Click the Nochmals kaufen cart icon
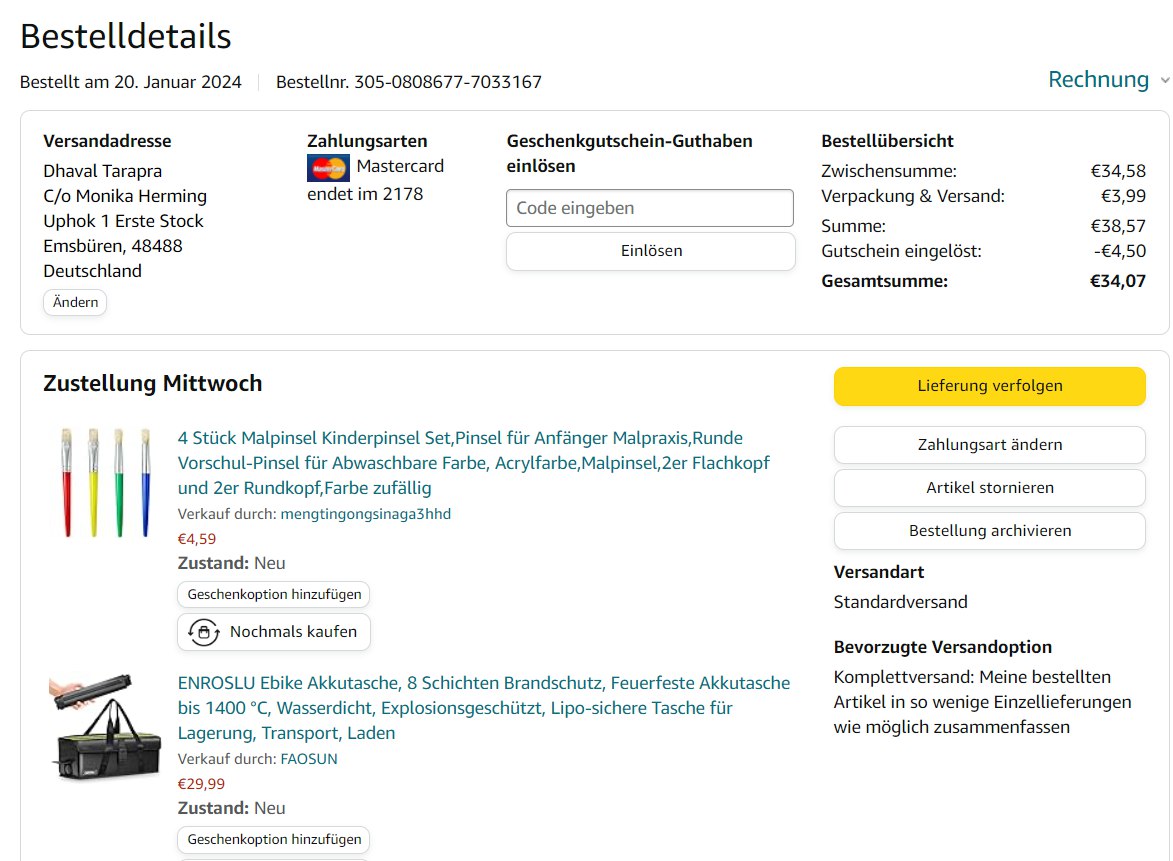 coord(204,632)
